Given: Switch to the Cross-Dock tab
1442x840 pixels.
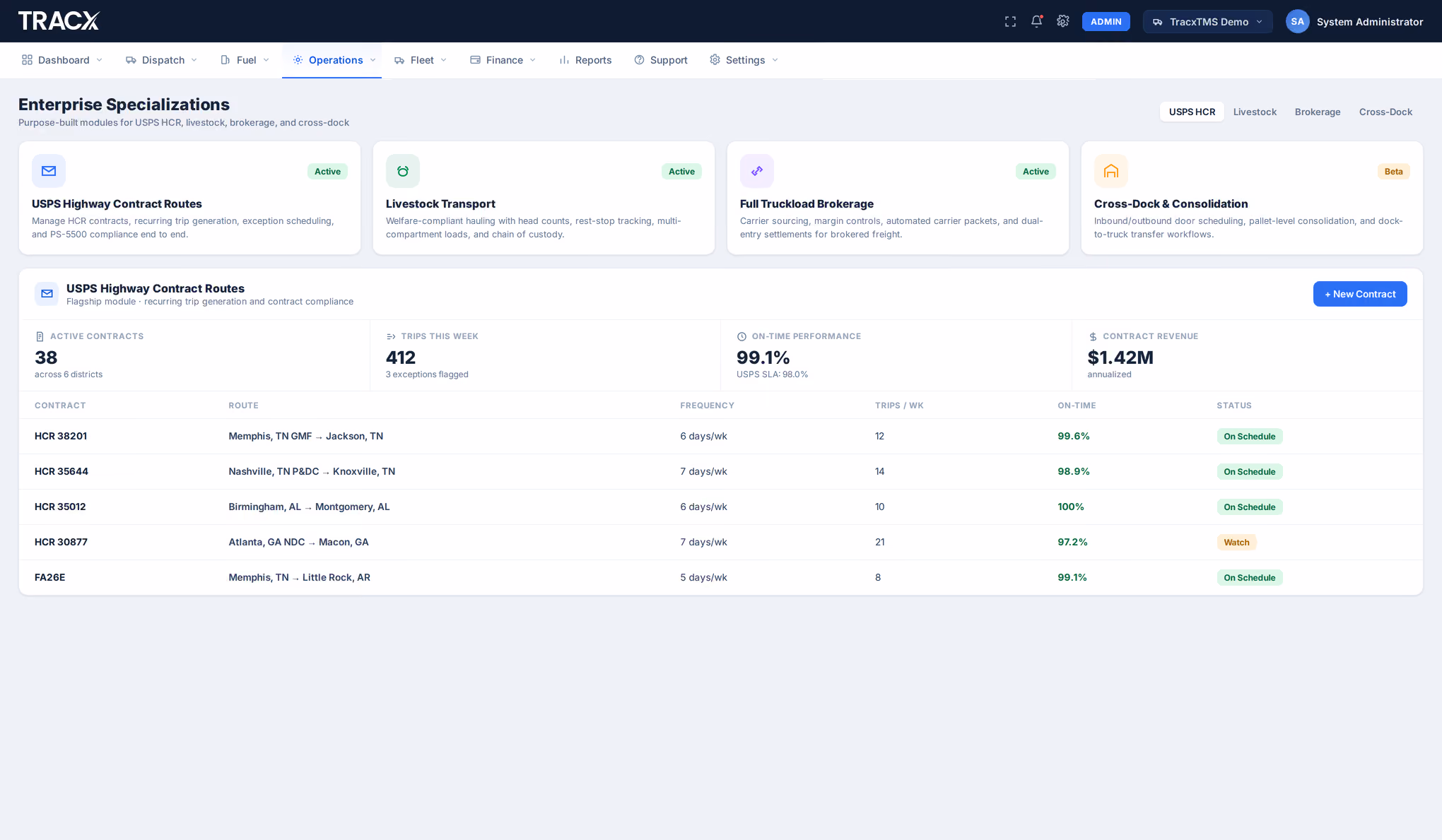Looking at the screenshot, I should pos(1385,112).
